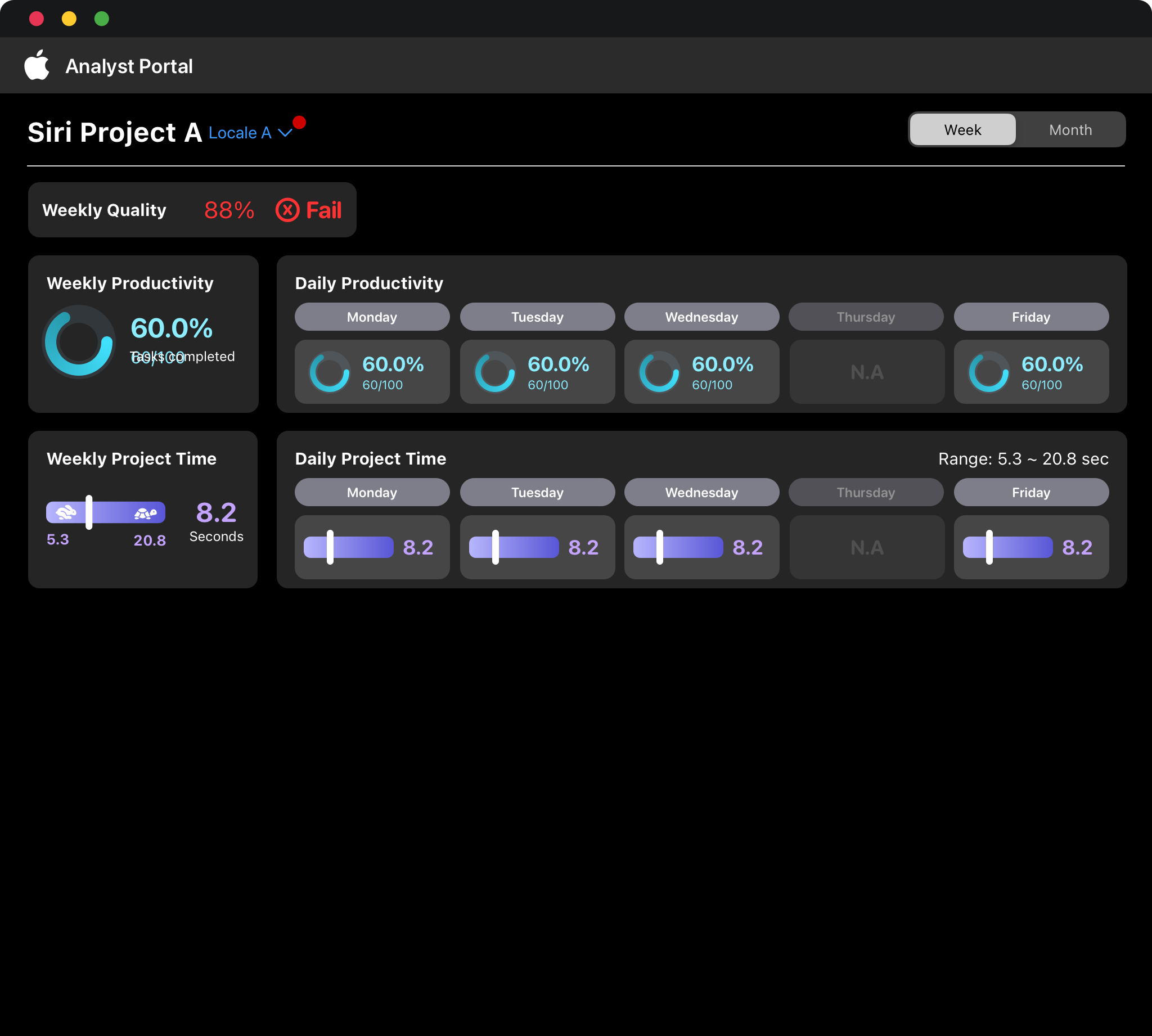This screenshot has height=1036, width=1152.
Task: Click the Fail cross-circle icon
Action: point(287,210)
